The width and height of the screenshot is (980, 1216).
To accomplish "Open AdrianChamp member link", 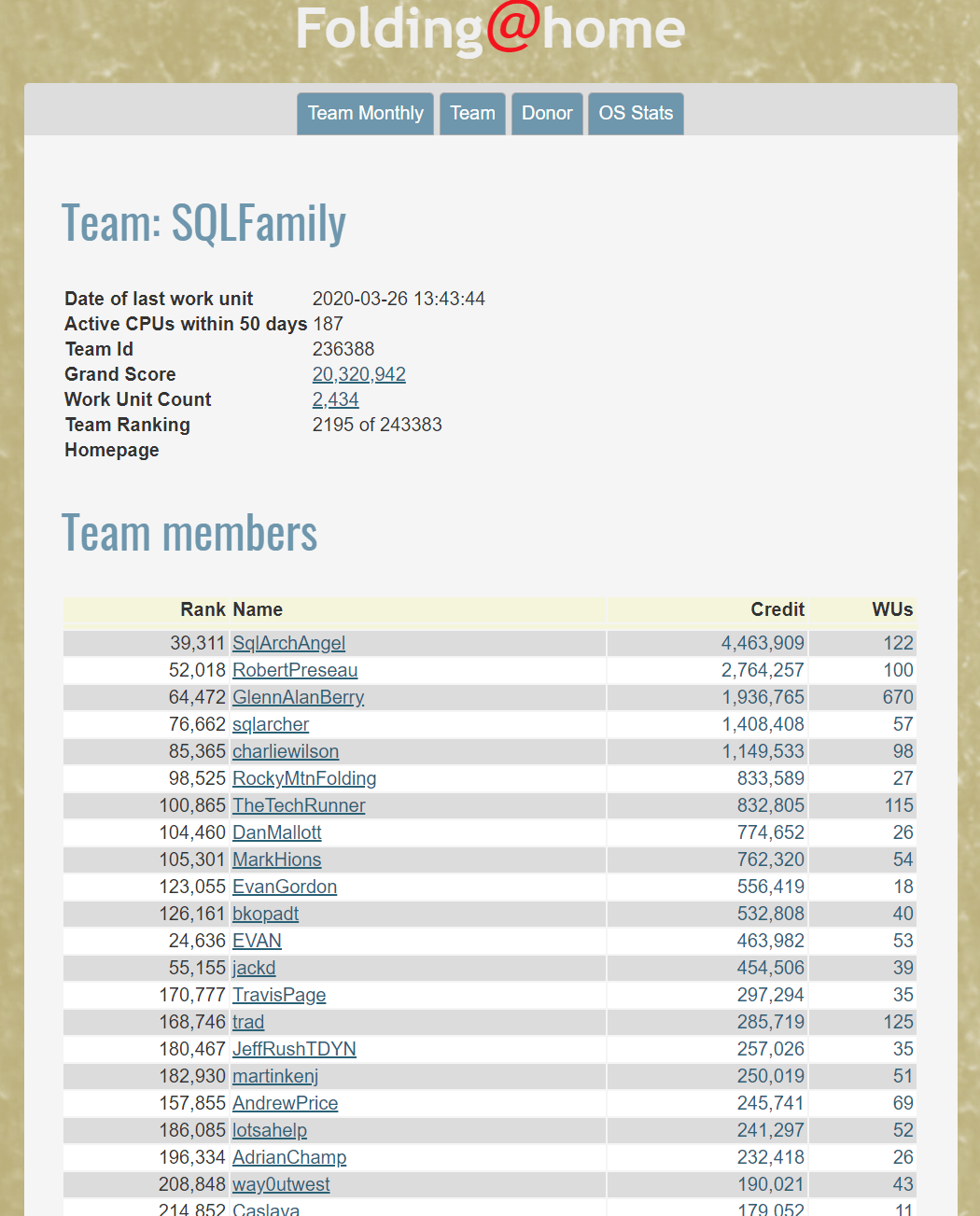I will click(x=289, y=1157).
